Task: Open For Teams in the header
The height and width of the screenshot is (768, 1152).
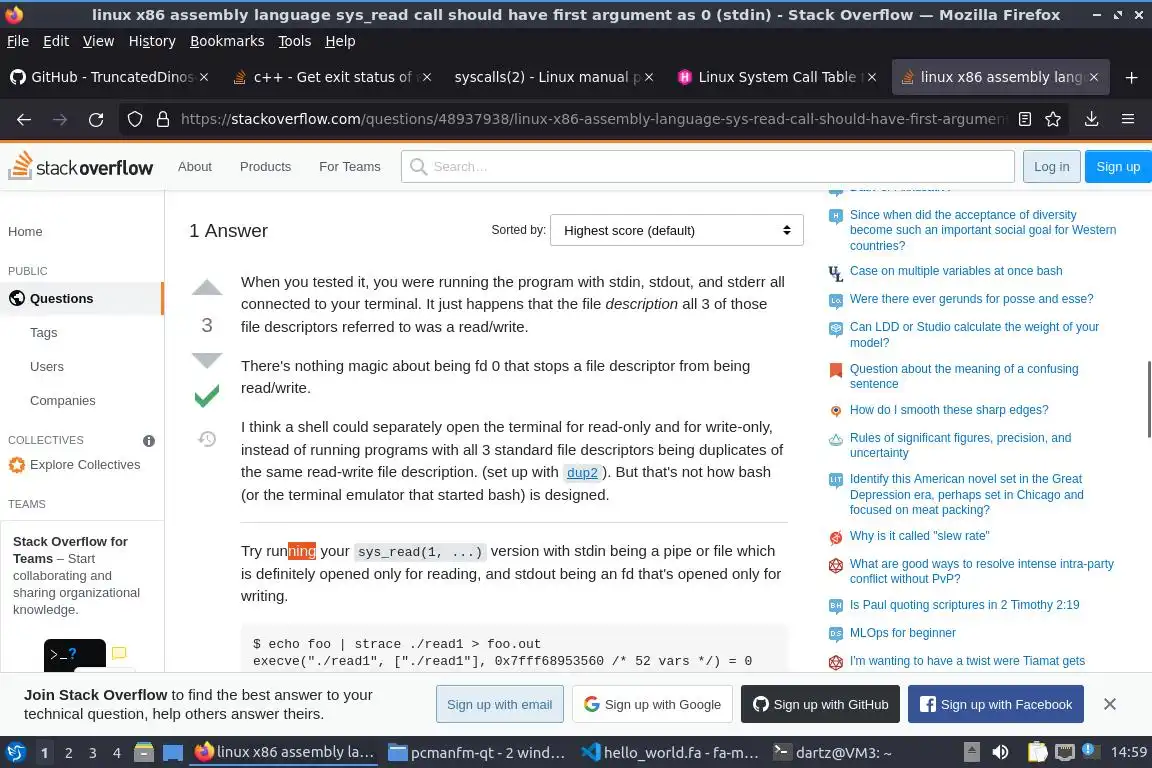Action: (350, 167)
